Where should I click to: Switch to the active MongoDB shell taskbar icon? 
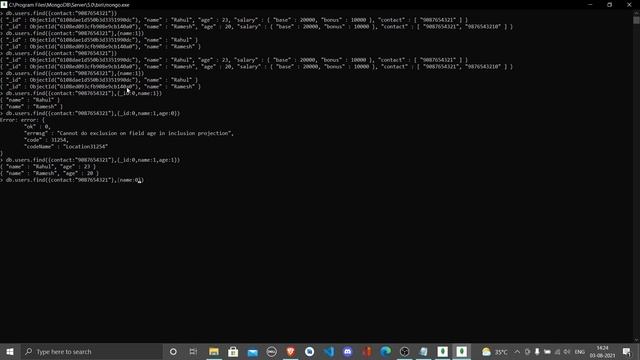click(x=462, y=351)
